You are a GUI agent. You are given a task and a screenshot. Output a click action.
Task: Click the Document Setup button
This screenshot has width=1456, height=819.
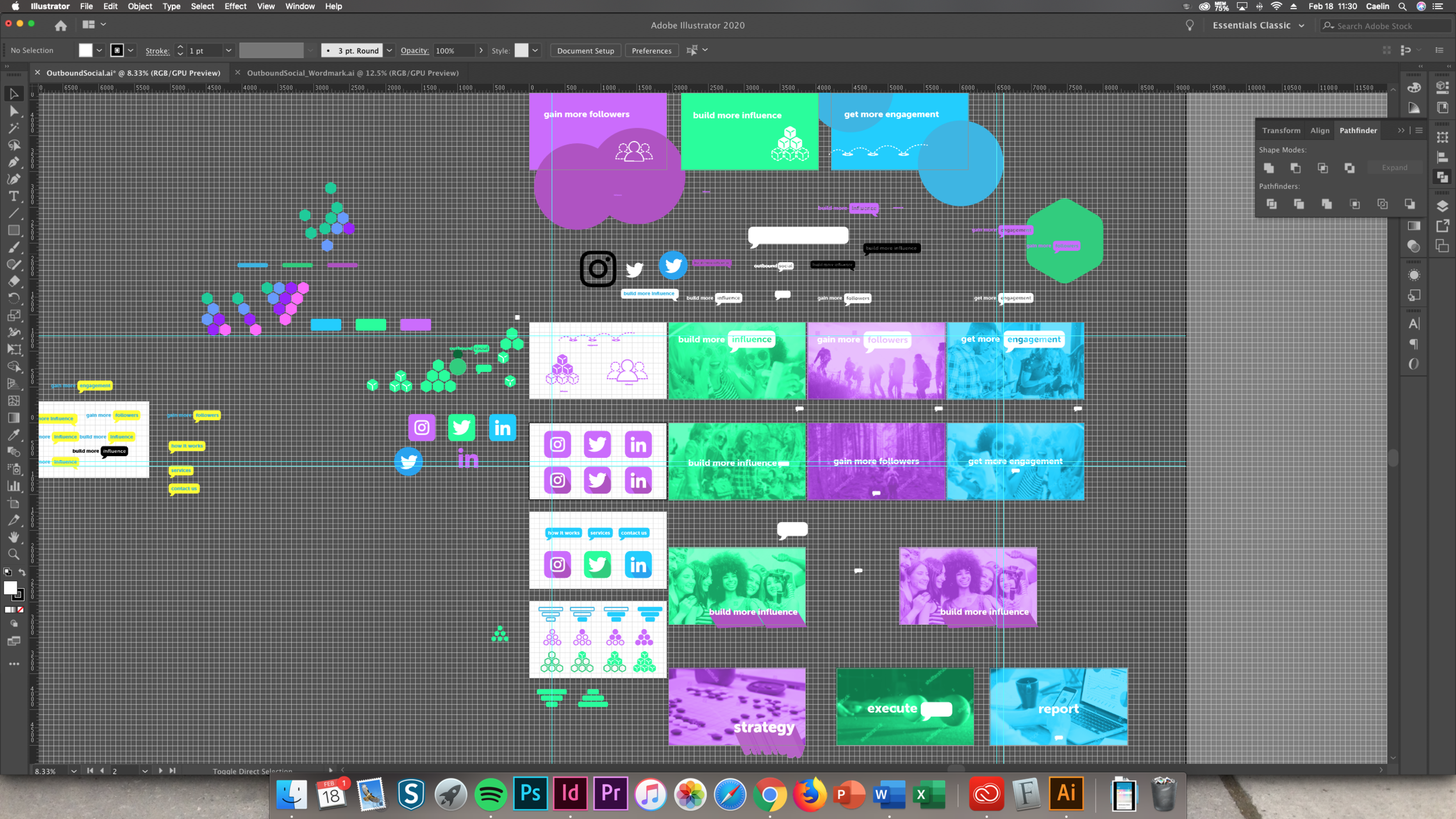point(585,51)
